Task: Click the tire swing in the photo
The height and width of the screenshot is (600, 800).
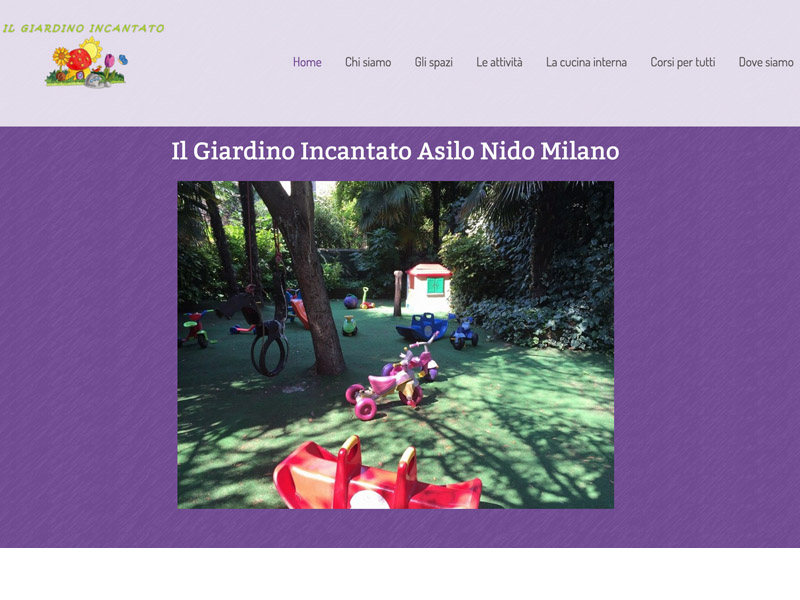Action: coord(269,348)
